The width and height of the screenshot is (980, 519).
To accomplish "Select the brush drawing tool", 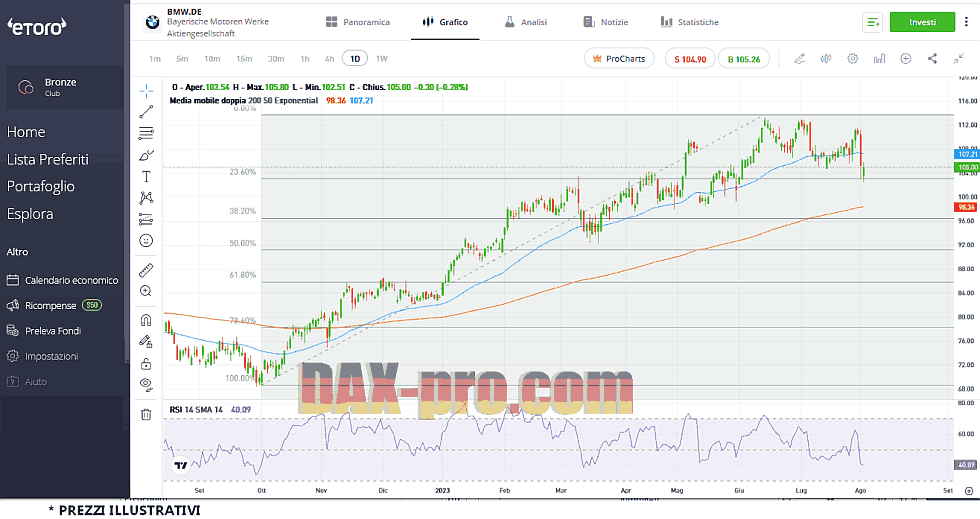I will click(x=146, y=155).
